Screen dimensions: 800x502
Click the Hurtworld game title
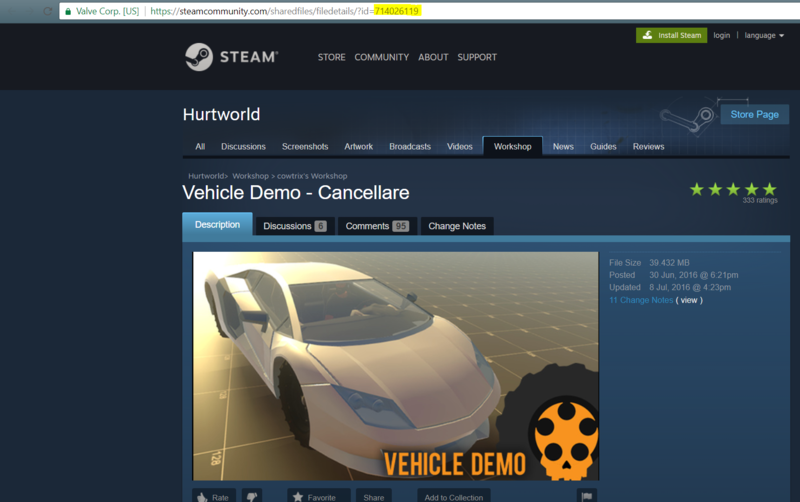(x=221, y=114)
